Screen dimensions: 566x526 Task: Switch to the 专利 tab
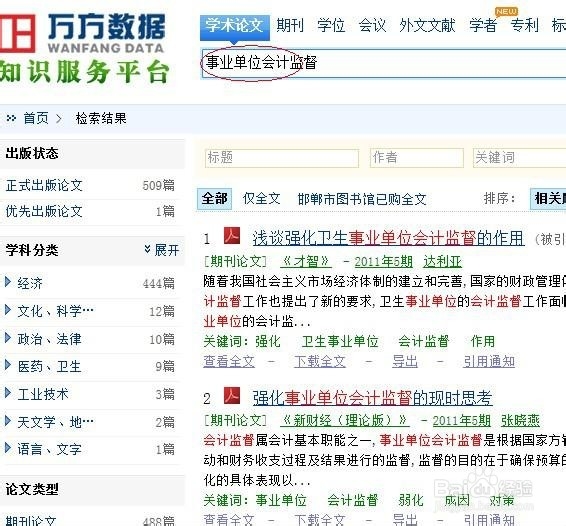coord(524,25)
